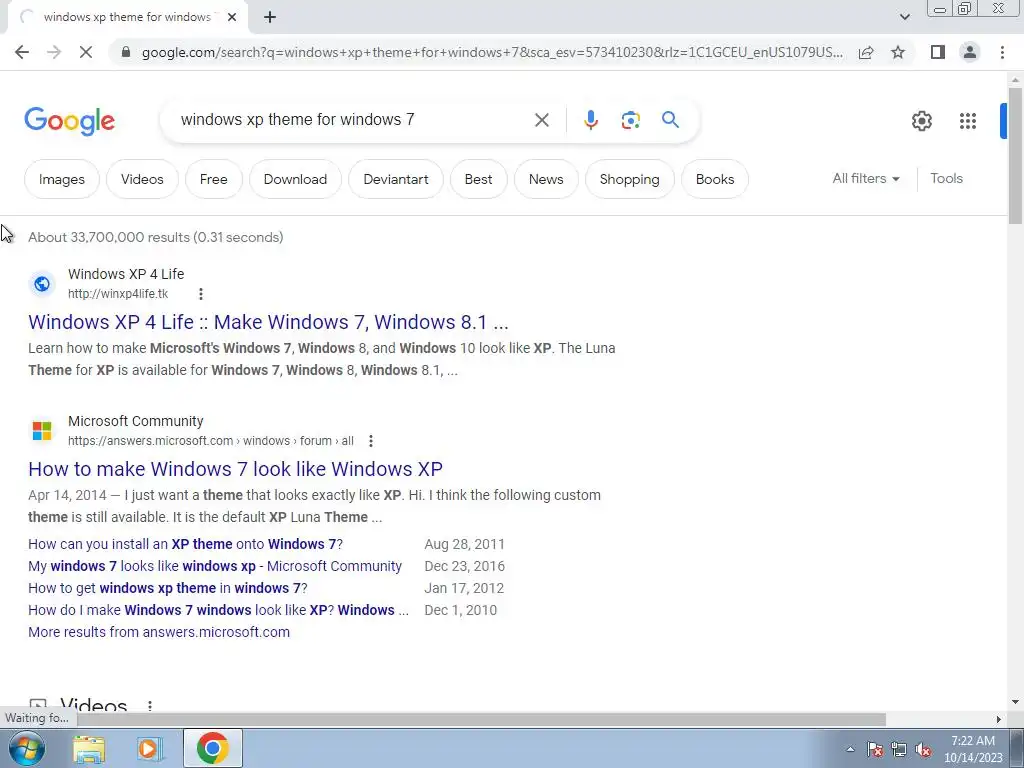Share this page from address bar
The image size is (1024, 768).
tap(866, 52)
